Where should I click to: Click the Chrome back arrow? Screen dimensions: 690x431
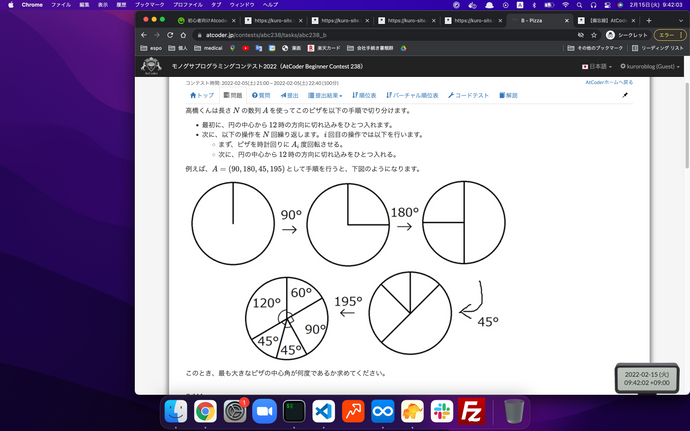pyautogui.click(x=144, y=35)
